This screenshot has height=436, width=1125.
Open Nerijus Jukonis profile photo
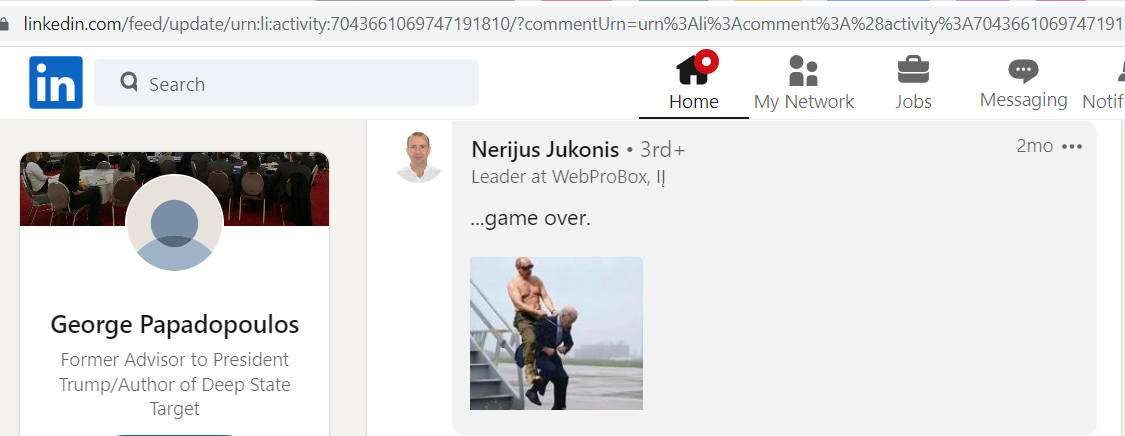pos(418,157)
